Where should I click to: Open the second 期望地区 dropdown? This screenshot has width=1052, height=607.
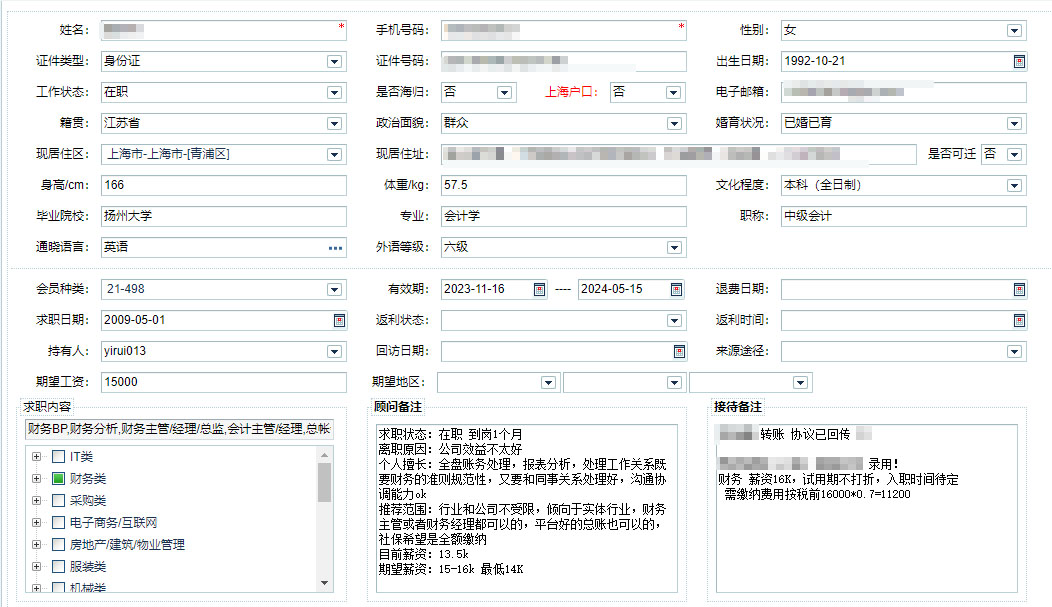coord(674,383)
